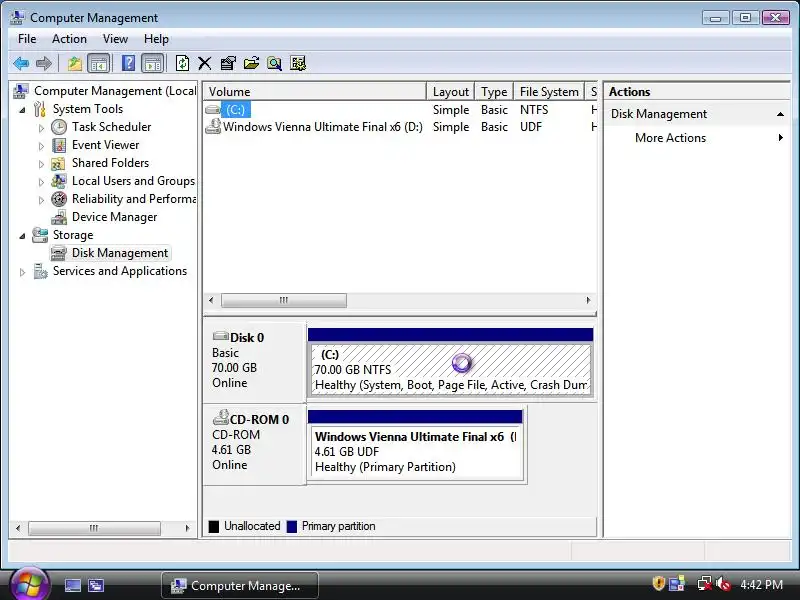Click the black Unallocated legend swatch
Screen dimensions: 800x600
[214, 527]
